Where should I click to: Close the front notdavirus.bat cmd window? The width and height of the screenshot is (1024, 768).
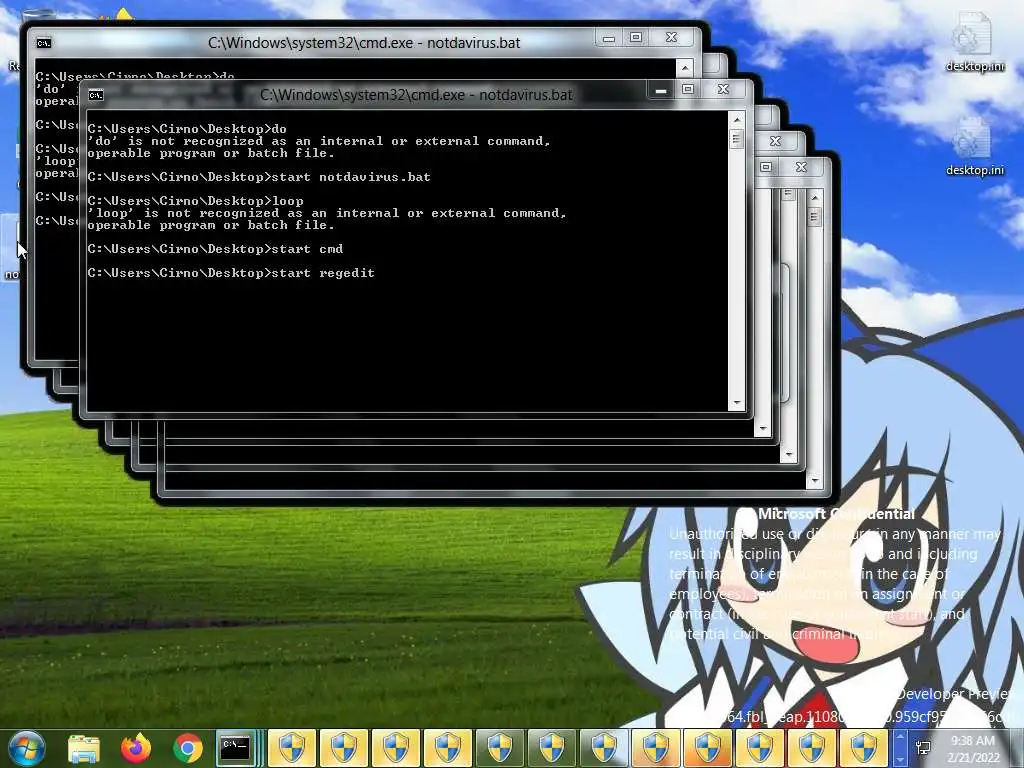tap(723, 89)
